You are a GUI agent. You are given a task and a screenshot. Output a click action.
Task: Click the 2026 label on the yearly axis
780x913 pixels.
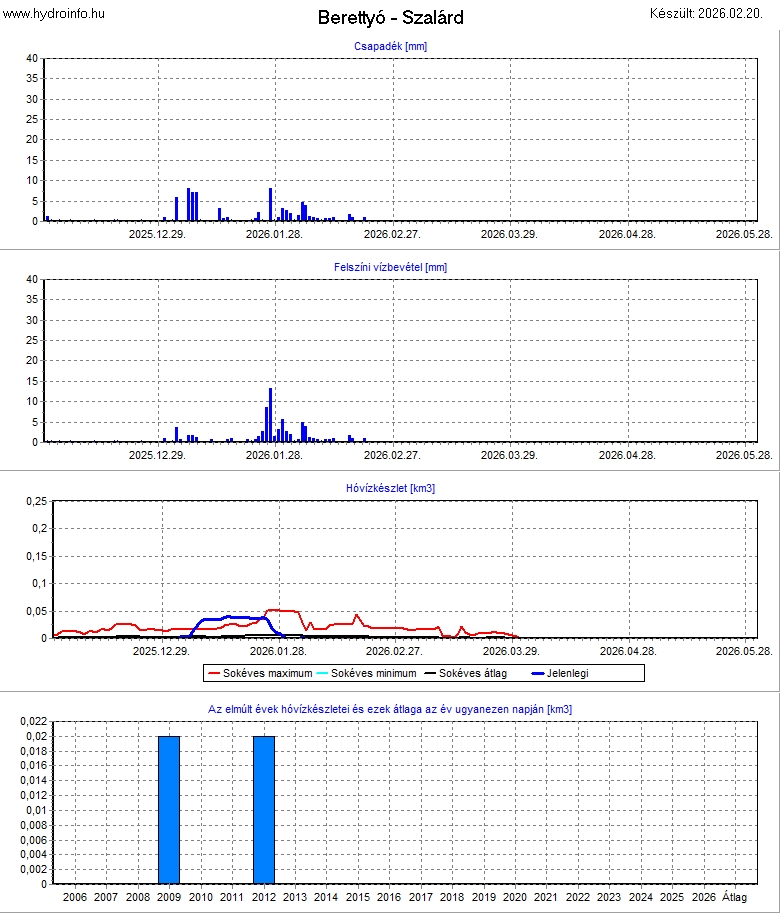703,897
